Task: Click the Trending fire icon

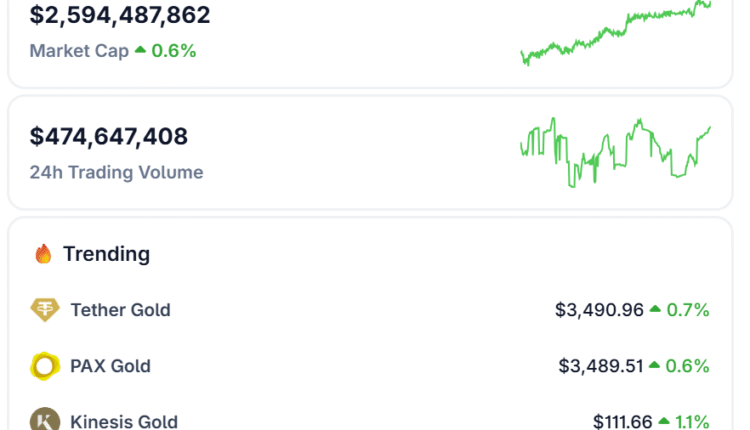Action: click(43, 254)
